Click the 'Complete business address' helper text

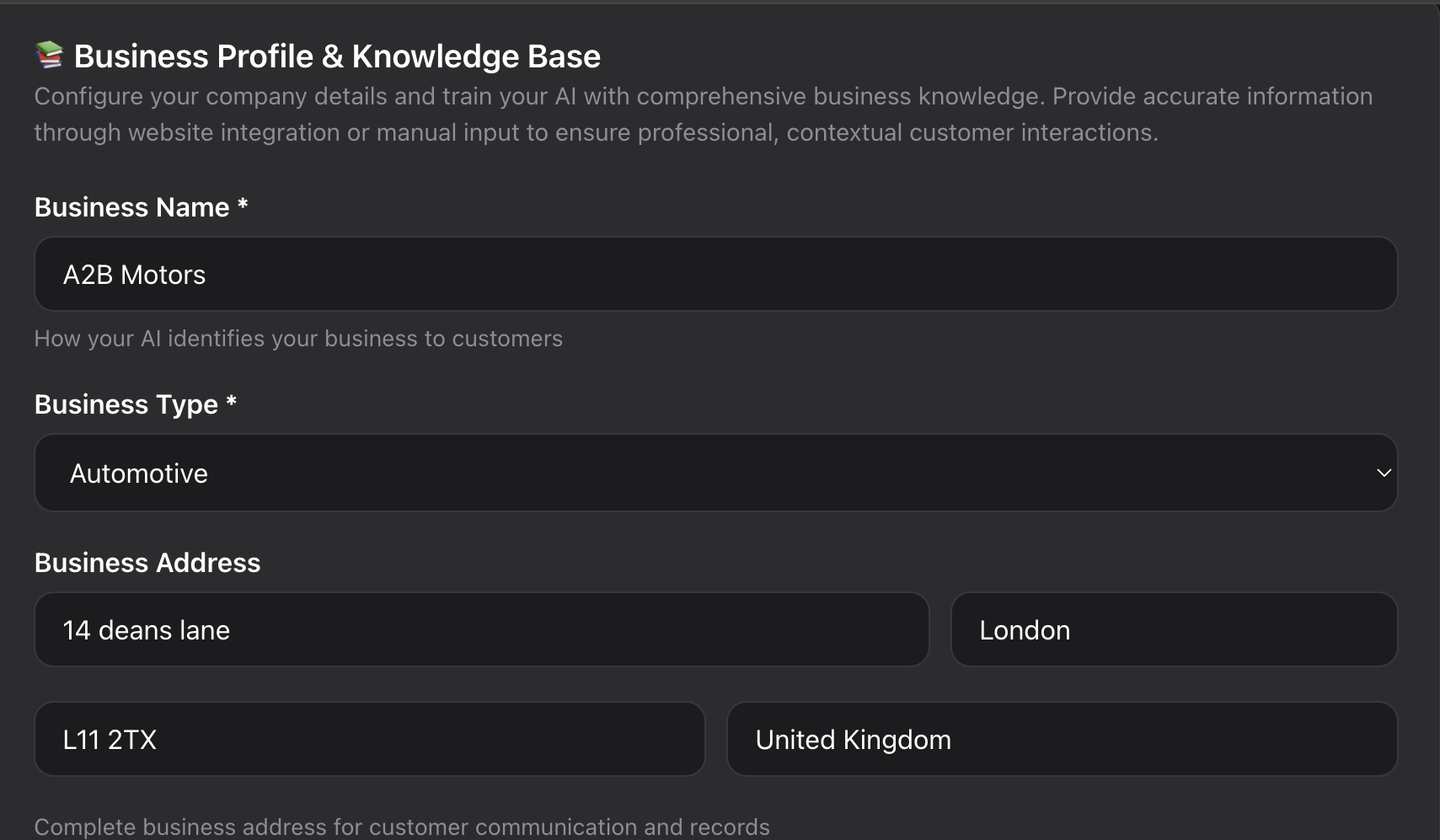pos(402,827)
